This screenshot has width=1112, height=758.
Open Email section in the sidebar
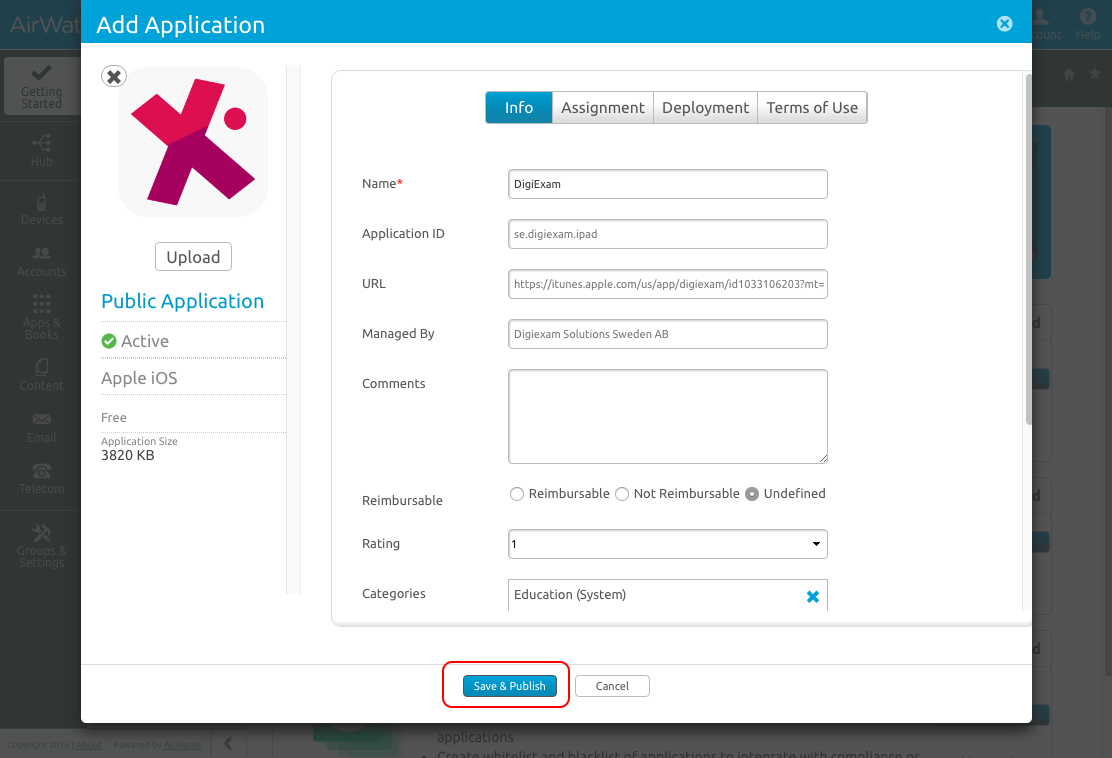(41, 428)
